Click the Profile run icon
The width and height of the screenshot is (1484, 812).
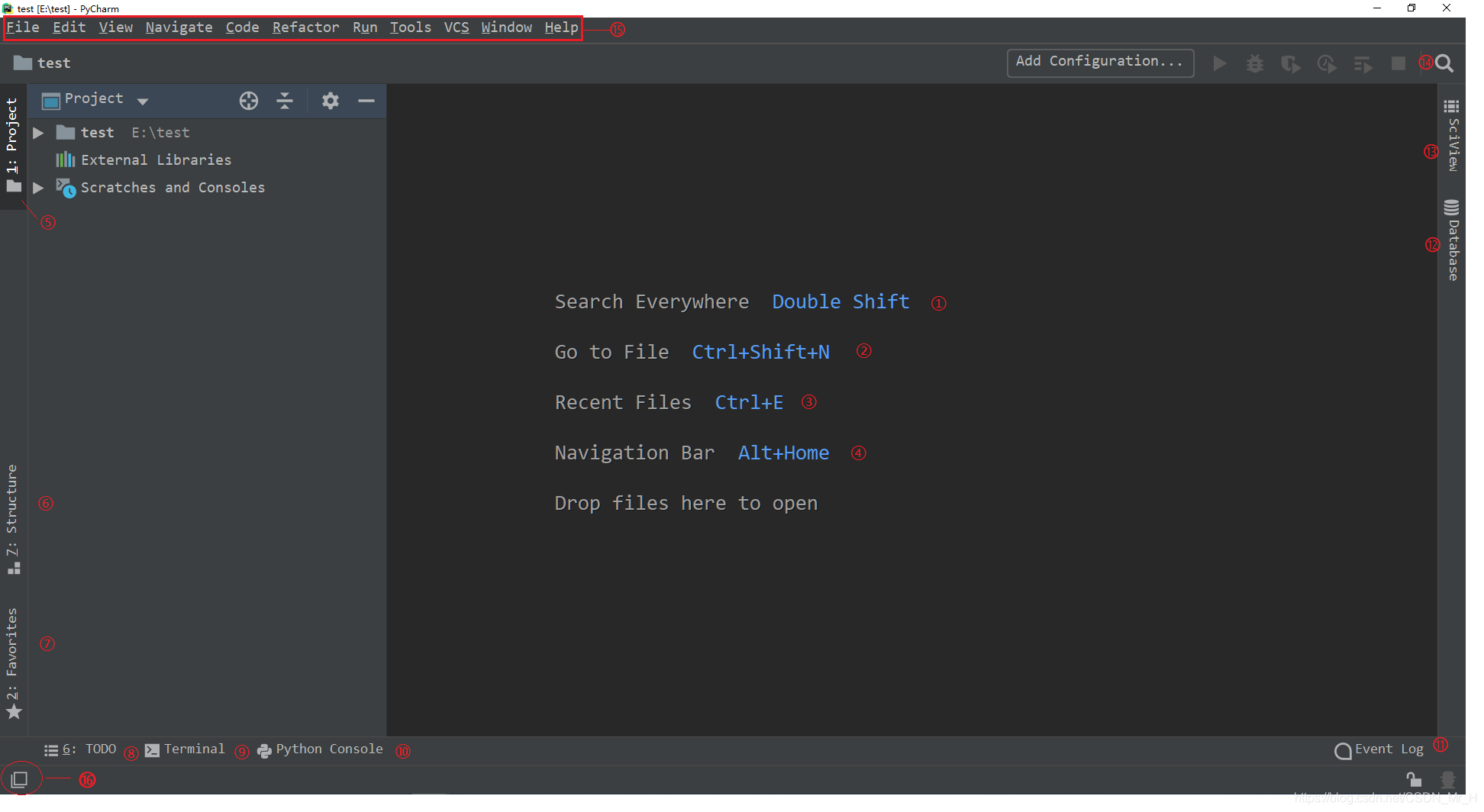click(x=1327, y=64)
